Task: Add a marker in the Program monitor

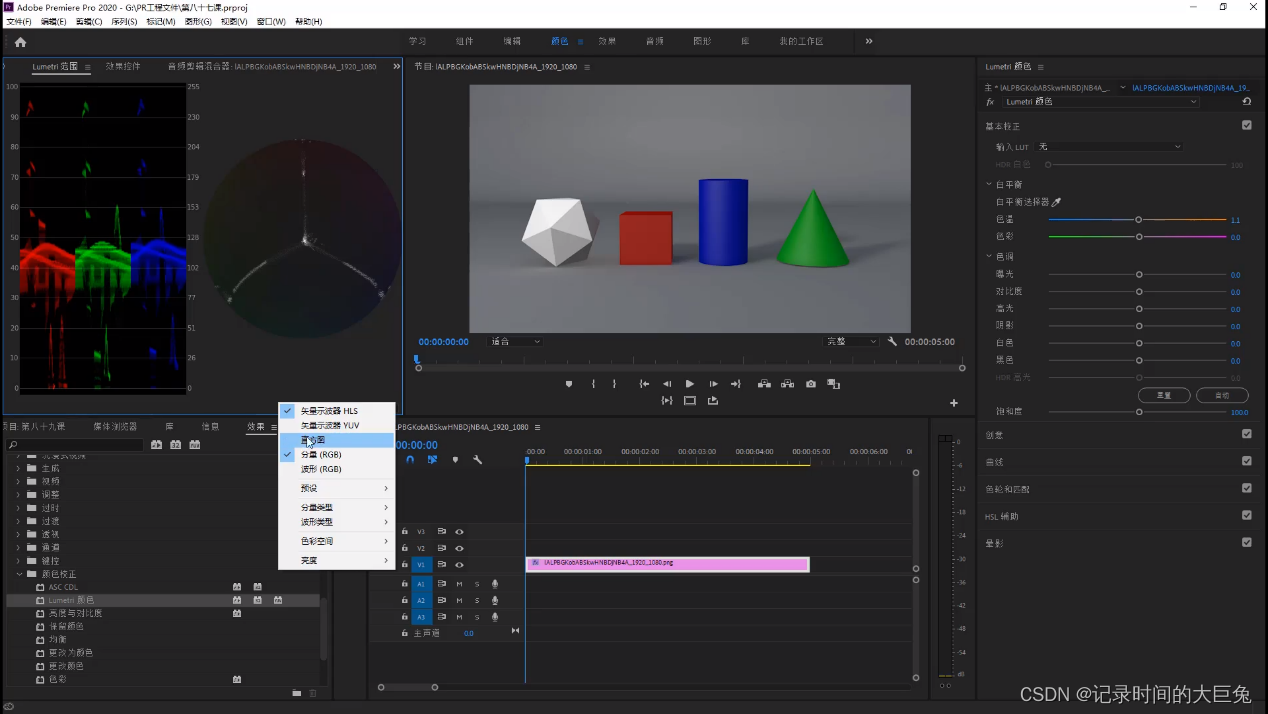Action: [569, 384]
